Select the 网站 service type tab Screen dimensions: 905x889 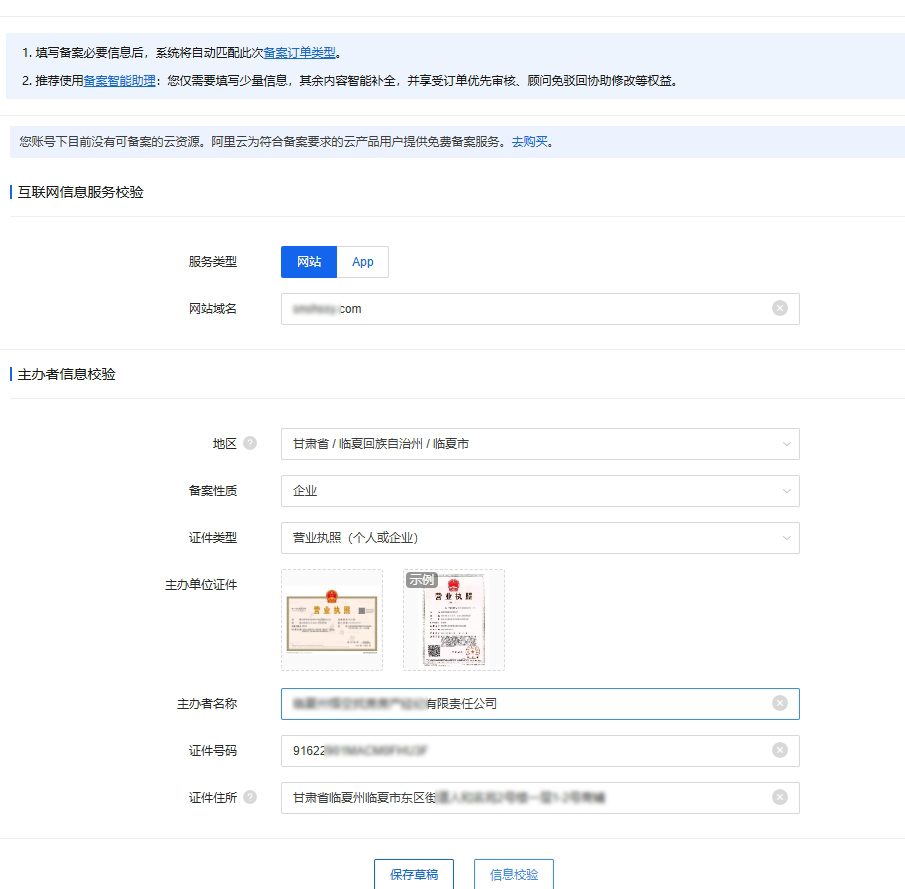tap(308, 261)
